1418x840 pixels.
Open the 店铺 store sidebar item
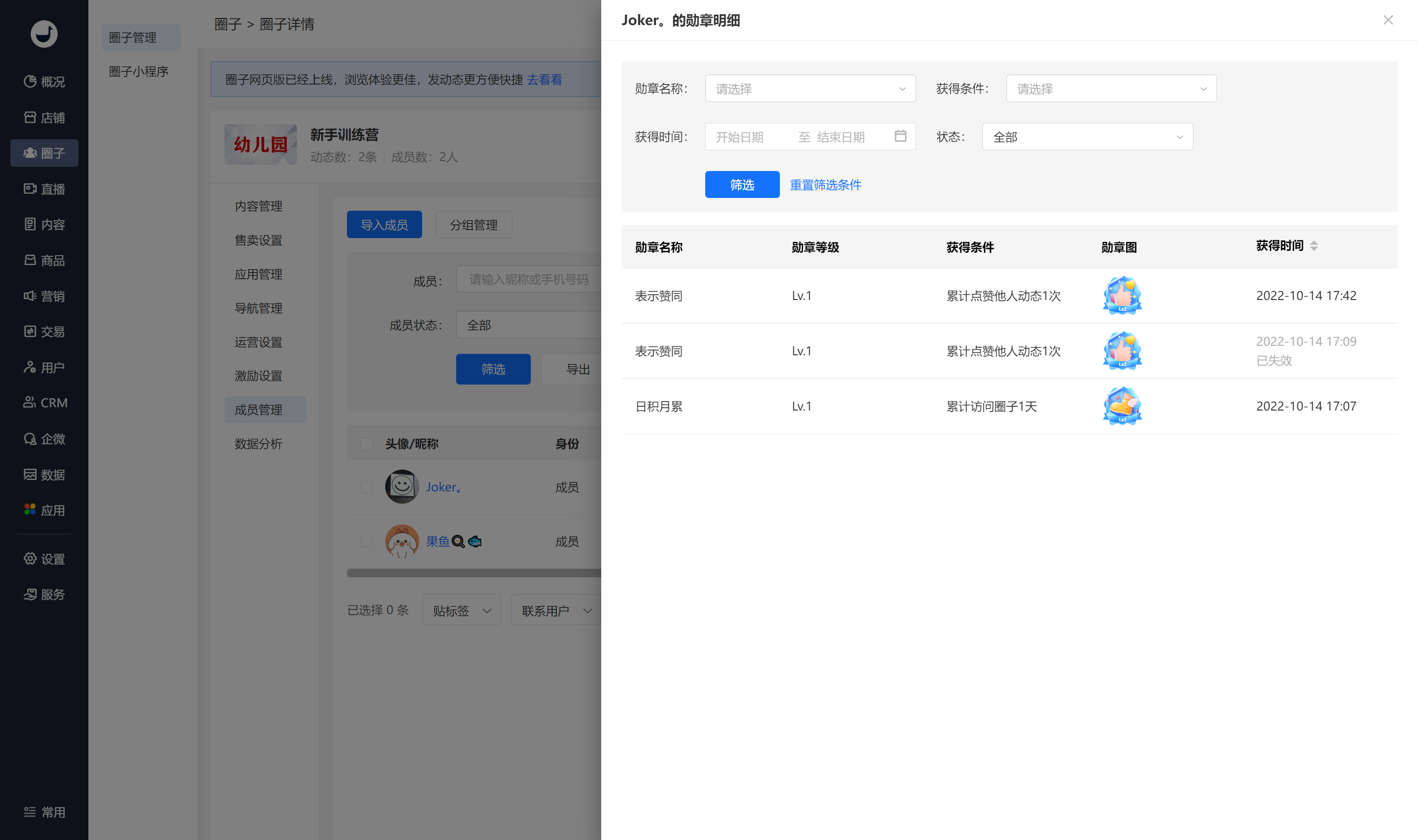pyautogui.click(x=44, y=117)
